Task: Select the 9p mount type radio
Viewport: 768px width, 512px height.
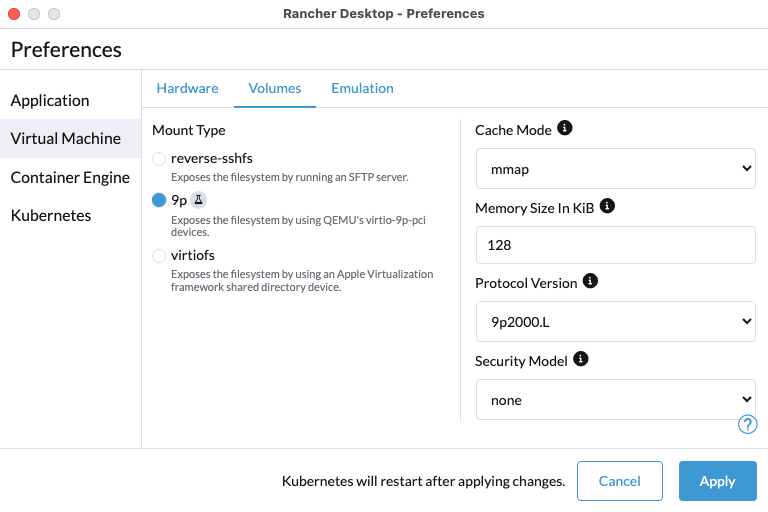Action: (159, 200)
